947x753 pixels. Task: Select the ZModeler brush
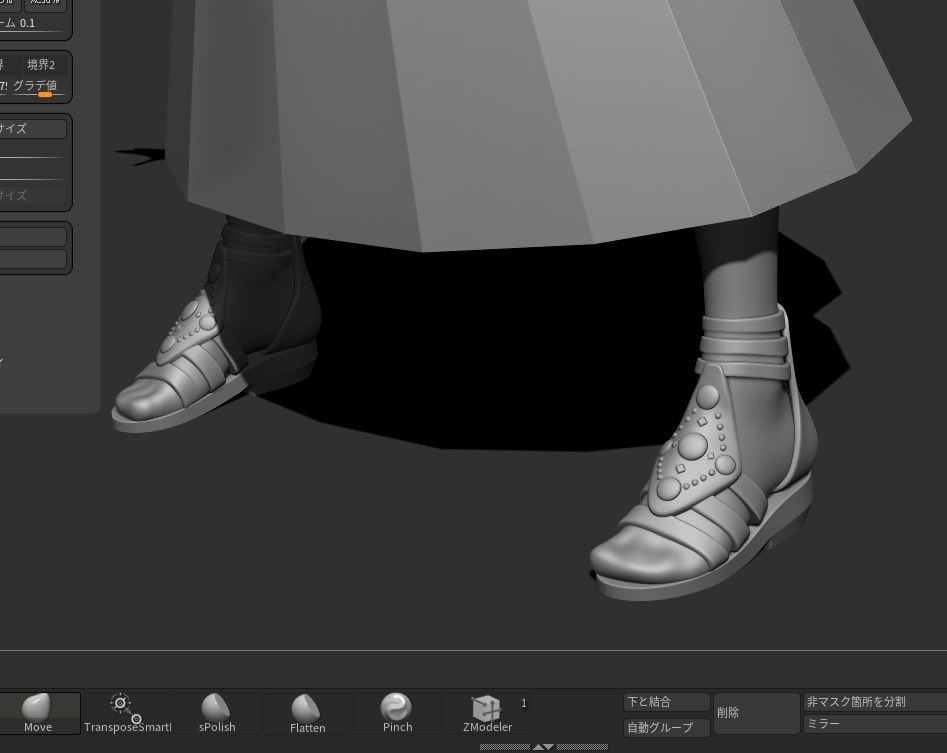coord(487,713)
